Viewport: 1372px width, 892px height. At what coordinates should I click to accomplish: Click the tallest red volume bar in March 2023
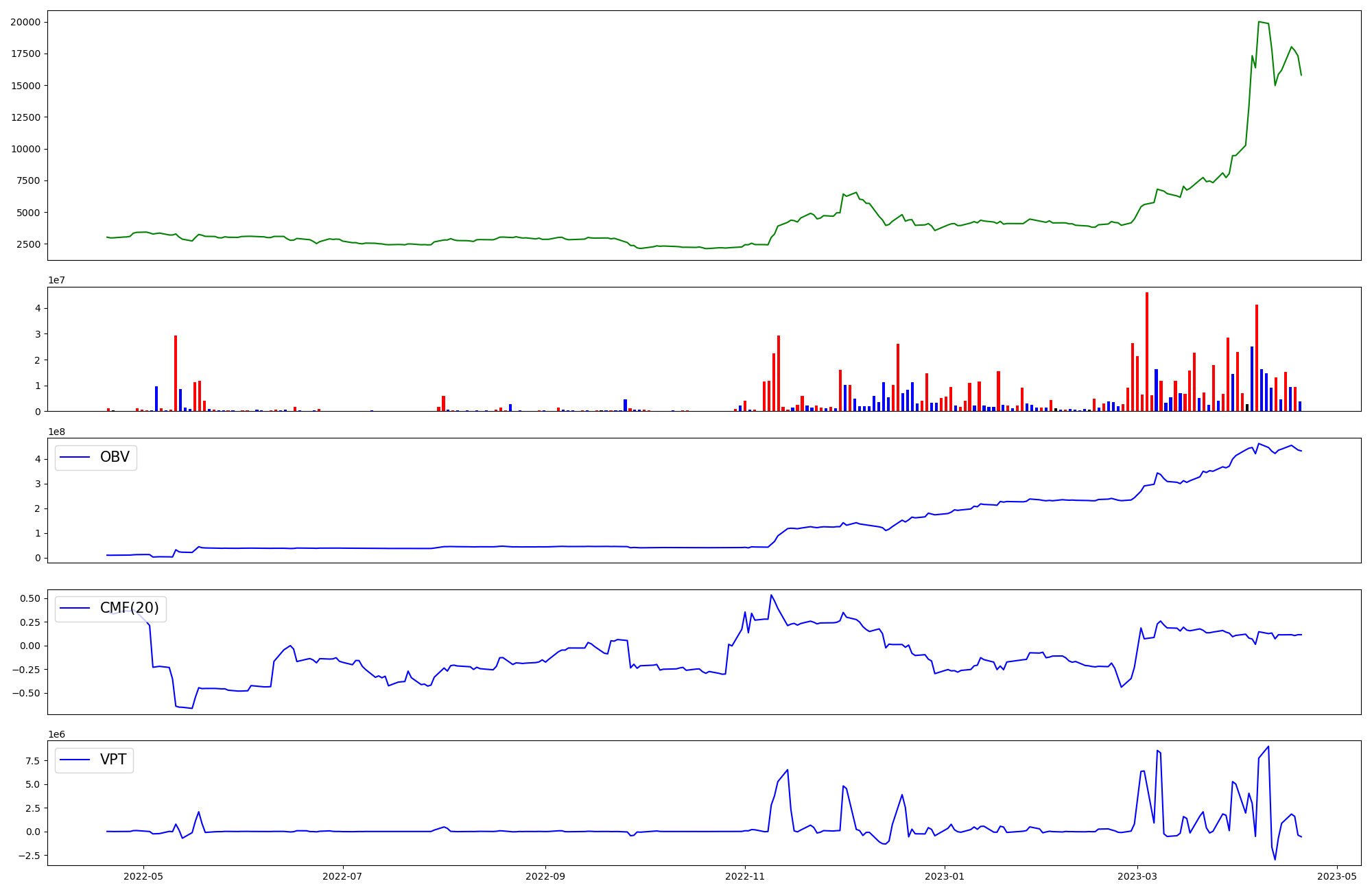pyautogui.click(x=1147, y=352)
